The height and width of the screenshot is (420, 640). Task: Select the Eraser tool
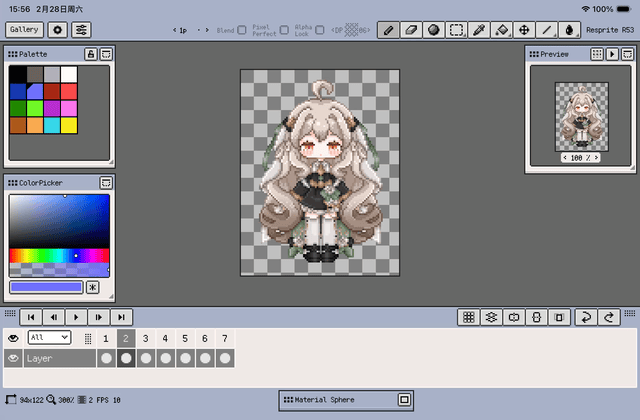[411, 30]
